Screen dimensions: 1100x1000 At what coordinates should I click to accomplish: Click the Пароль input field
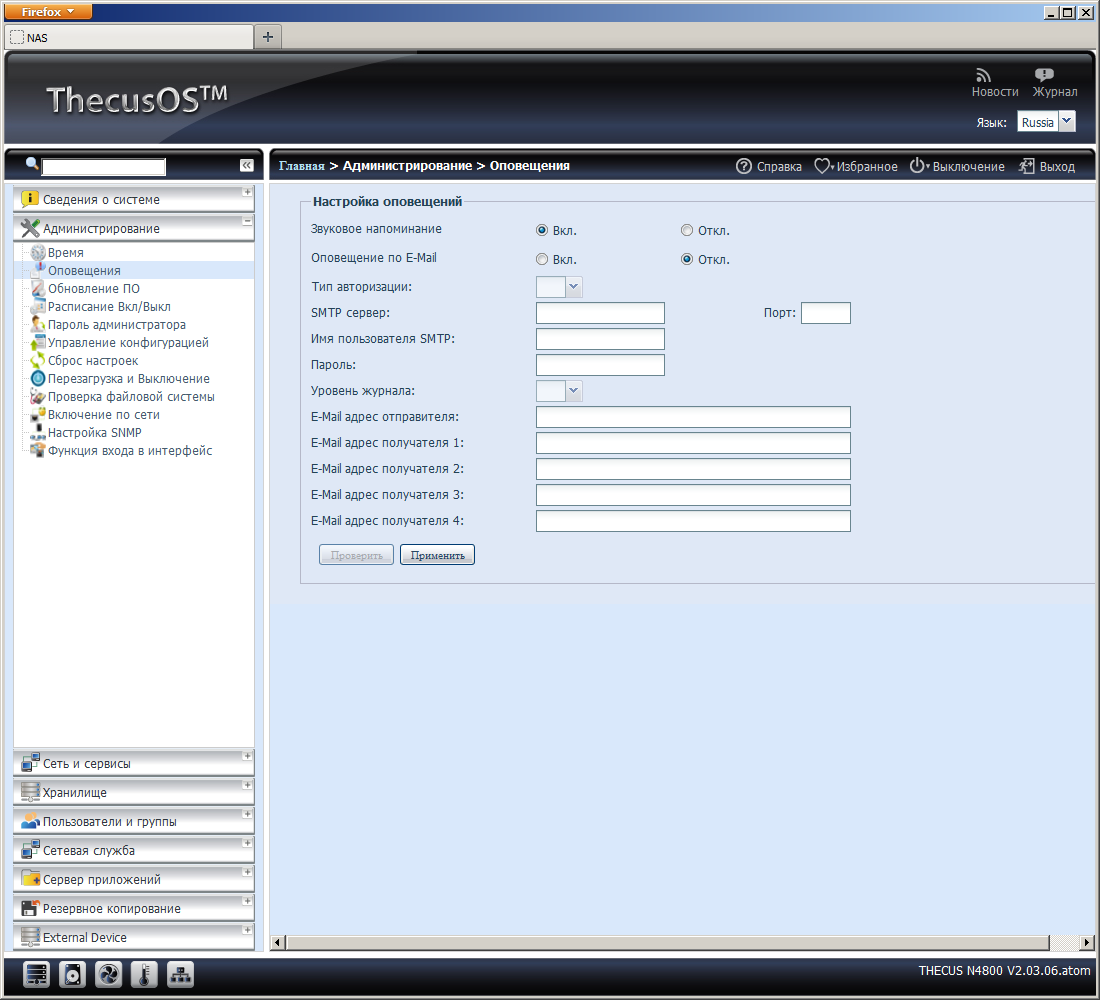coord(600,365)
